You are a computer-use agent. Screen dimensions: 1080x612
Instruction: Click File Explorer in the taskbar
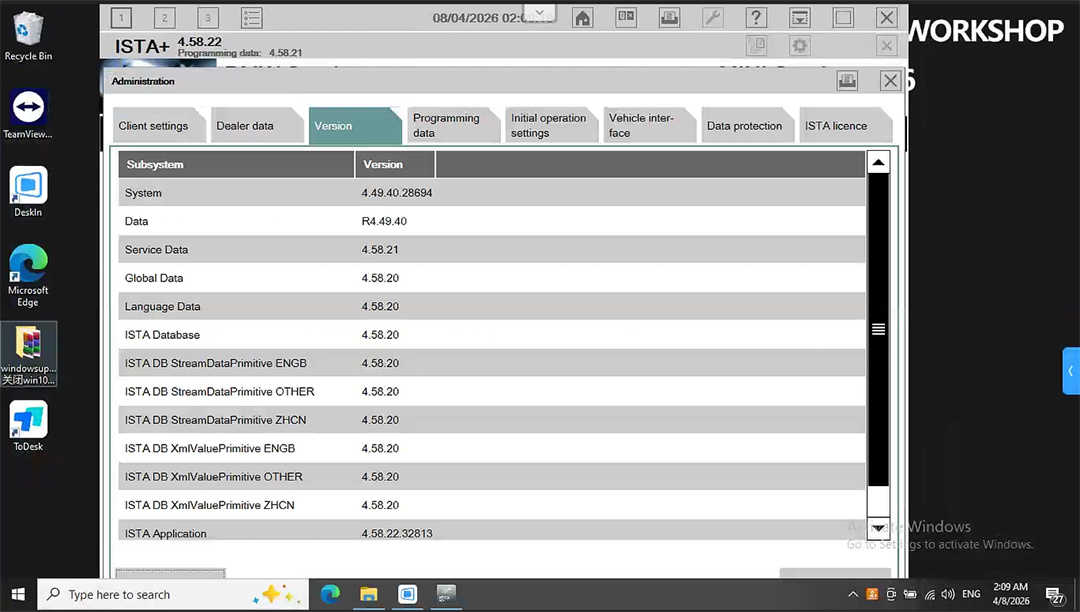pyautogui.click(x=368, y=594)
